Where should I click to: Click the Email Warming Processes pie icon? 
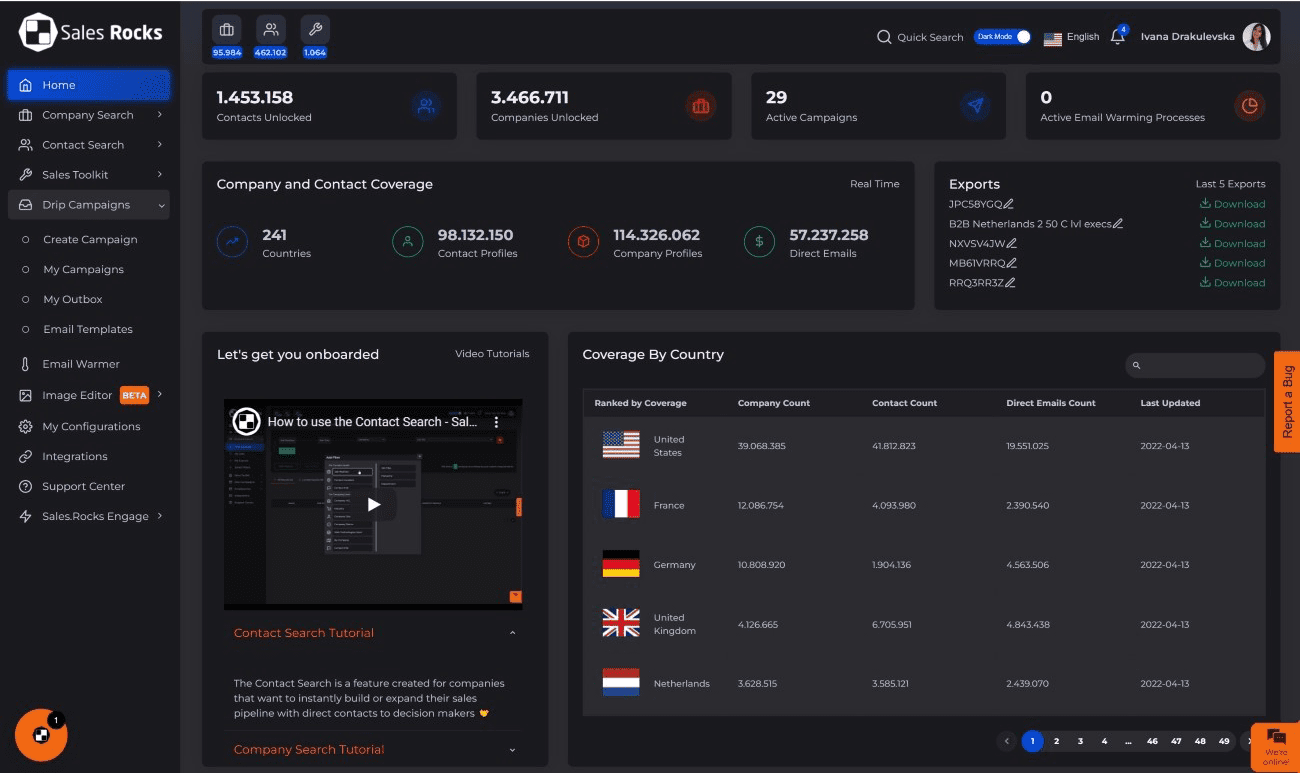(1249, 105)
